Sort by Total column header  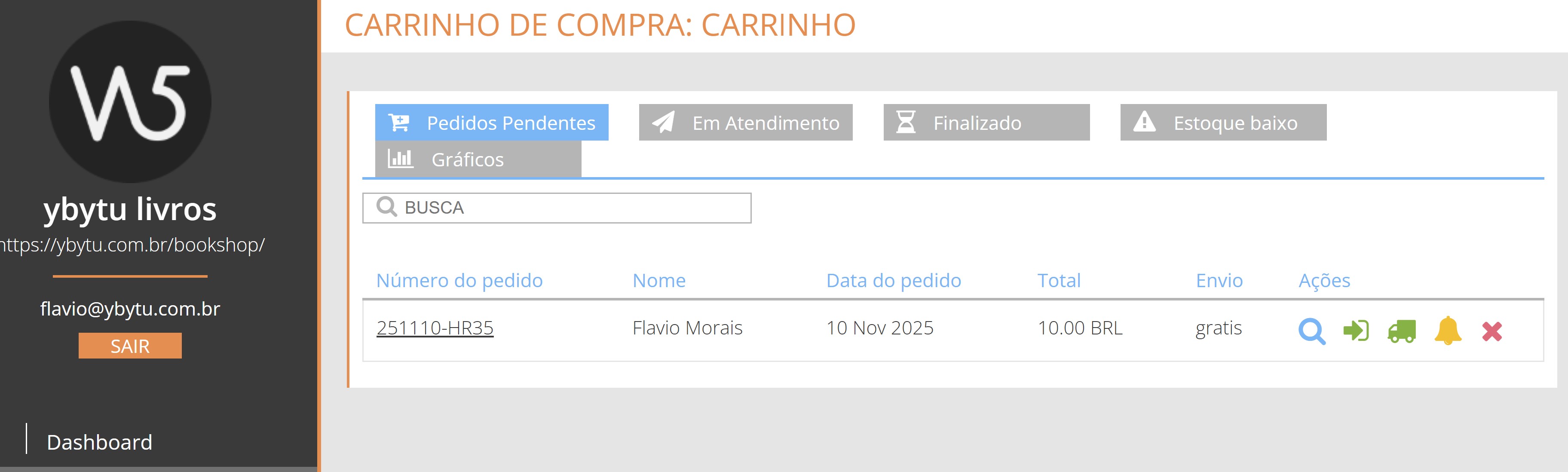tap(1059, 280)
